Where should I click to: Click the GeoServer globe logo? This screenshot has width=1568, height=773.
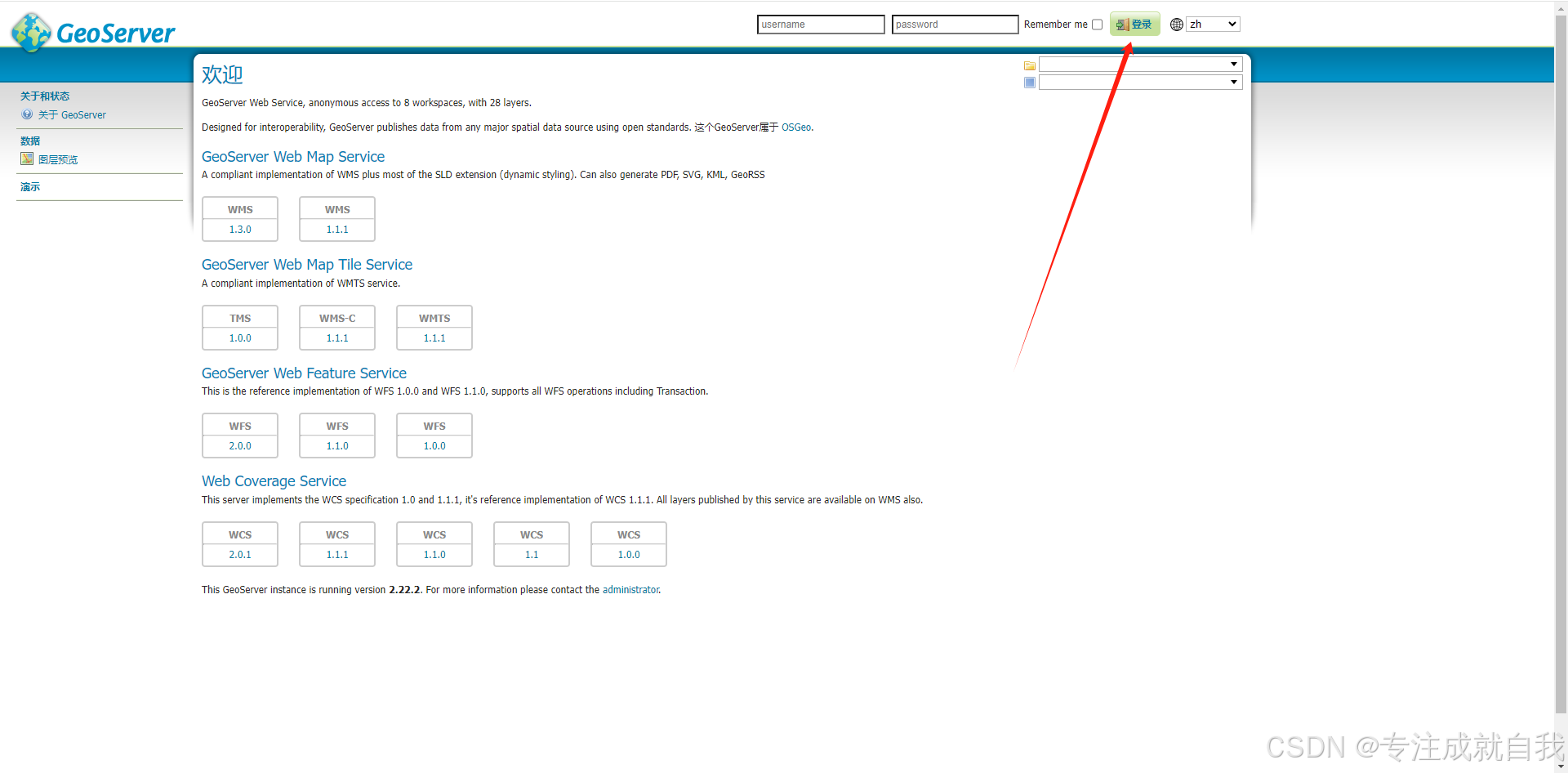coord(32,33)
